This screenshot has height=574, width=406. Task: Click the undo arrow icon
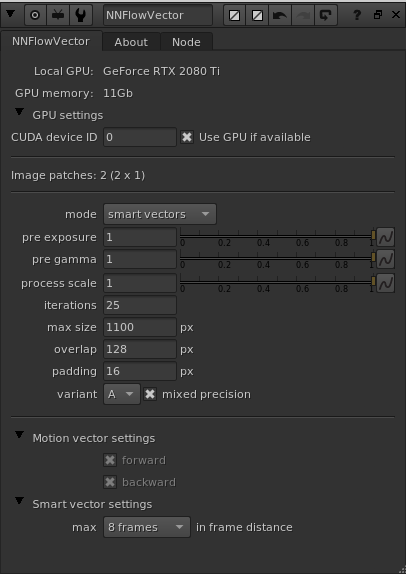pos(280,15)
